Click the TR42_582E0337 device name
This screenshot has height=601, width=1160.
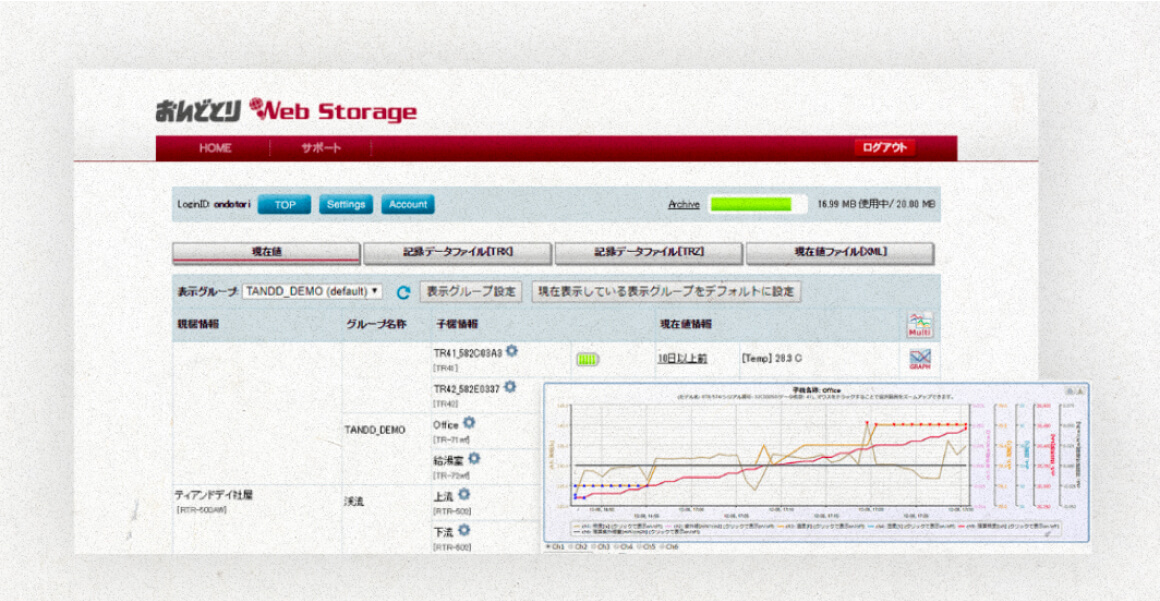(x=467, y=389)
